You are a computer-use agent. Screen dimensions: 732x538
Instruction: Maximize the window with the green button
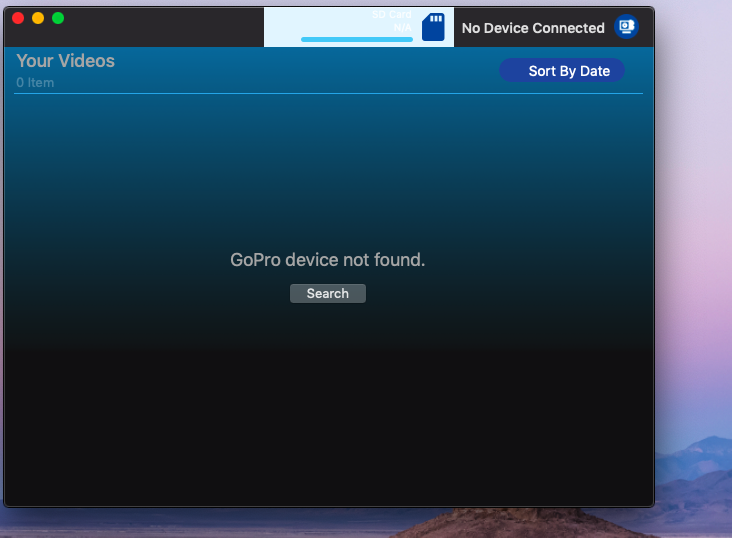(x=58, y=18)
